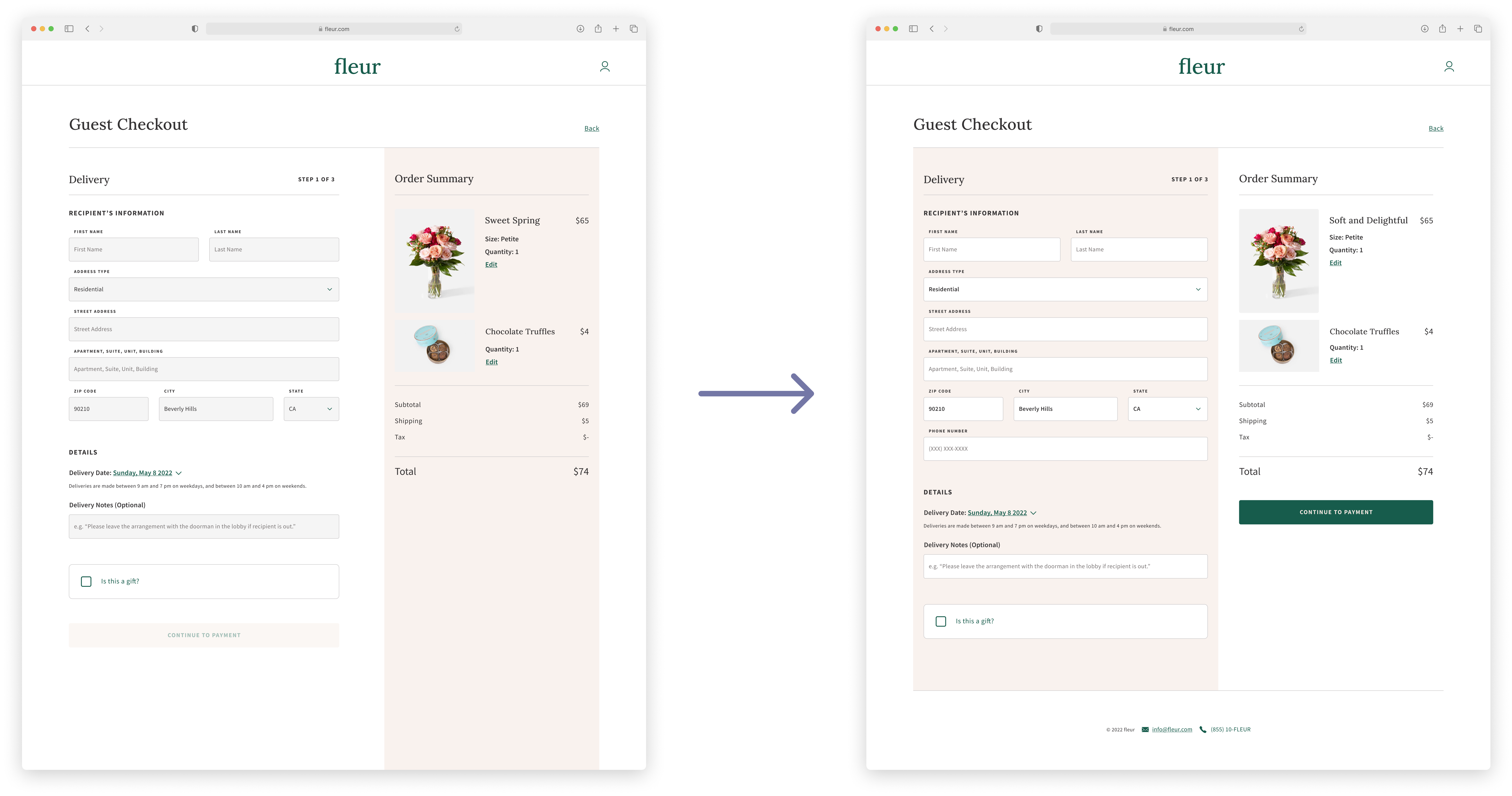Open Address Type dropdown in right window
Viewport: 1512px width, 796px height.
(x=1065, y=289)
